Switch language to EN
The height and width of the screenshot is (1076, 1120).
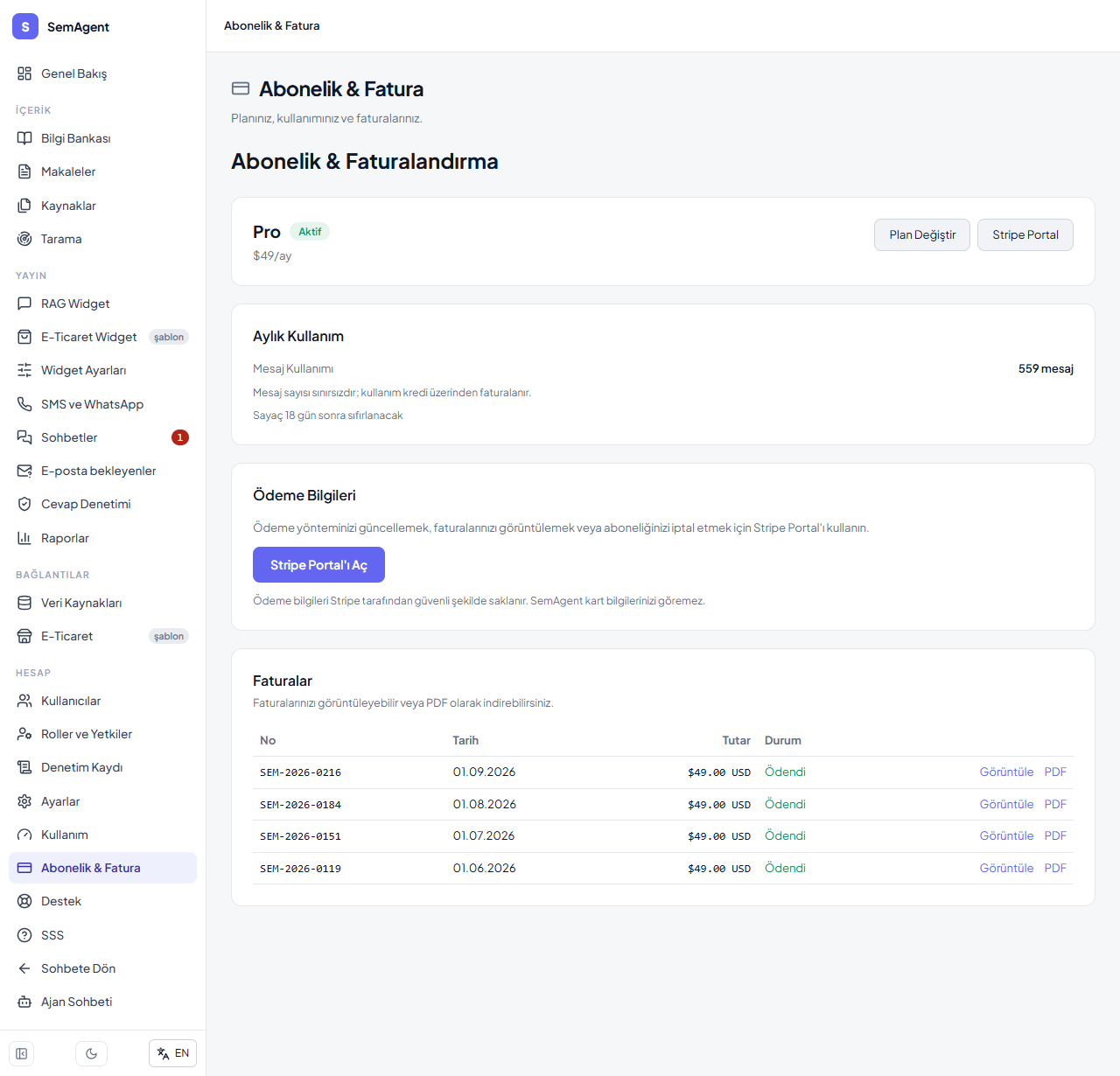[x=172, y=1053]
